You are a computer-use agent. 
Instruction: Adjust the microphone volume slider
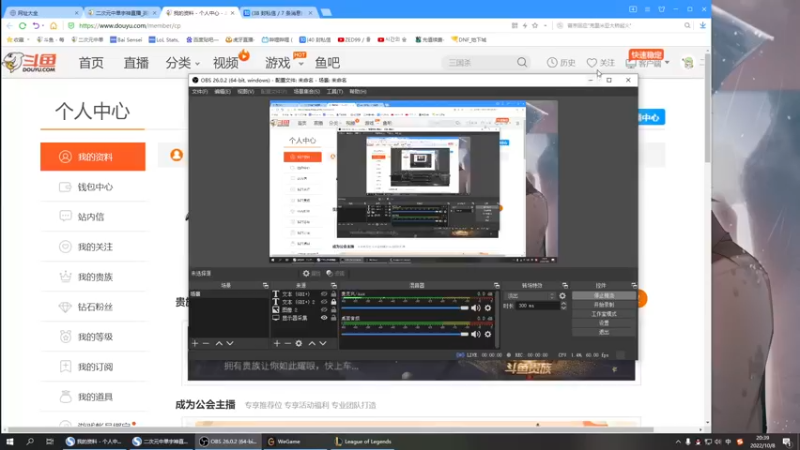pyautogui.click(x=405, y=308)
